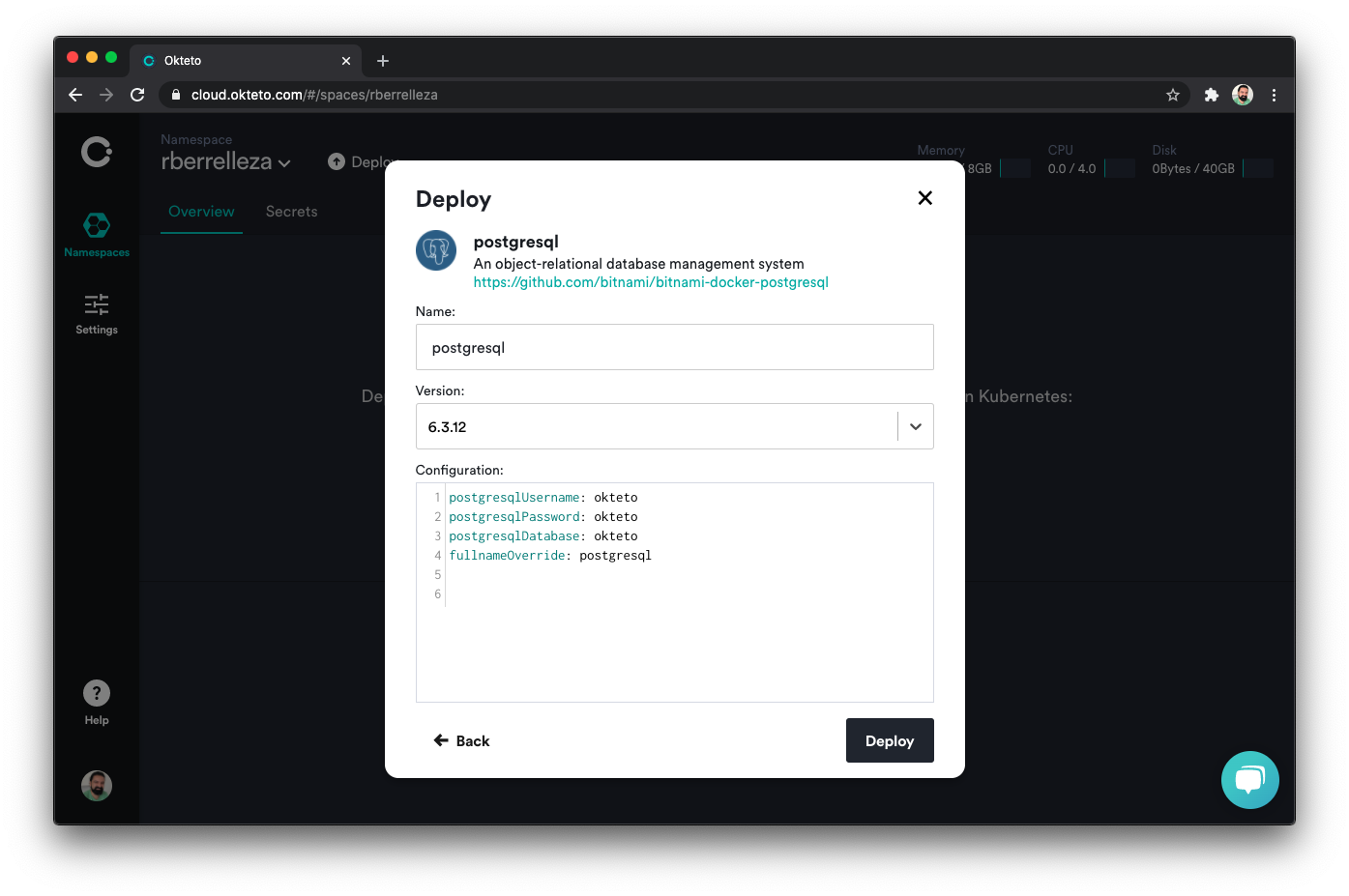This screenshot has height=896, width=1349.
Task: Click the Back button
Action: pyautogui.click(x=461, y=740)
